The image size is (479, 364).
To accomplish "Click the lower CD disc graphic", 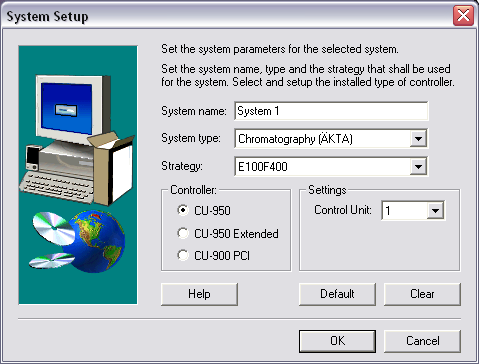I will point(52,261).
